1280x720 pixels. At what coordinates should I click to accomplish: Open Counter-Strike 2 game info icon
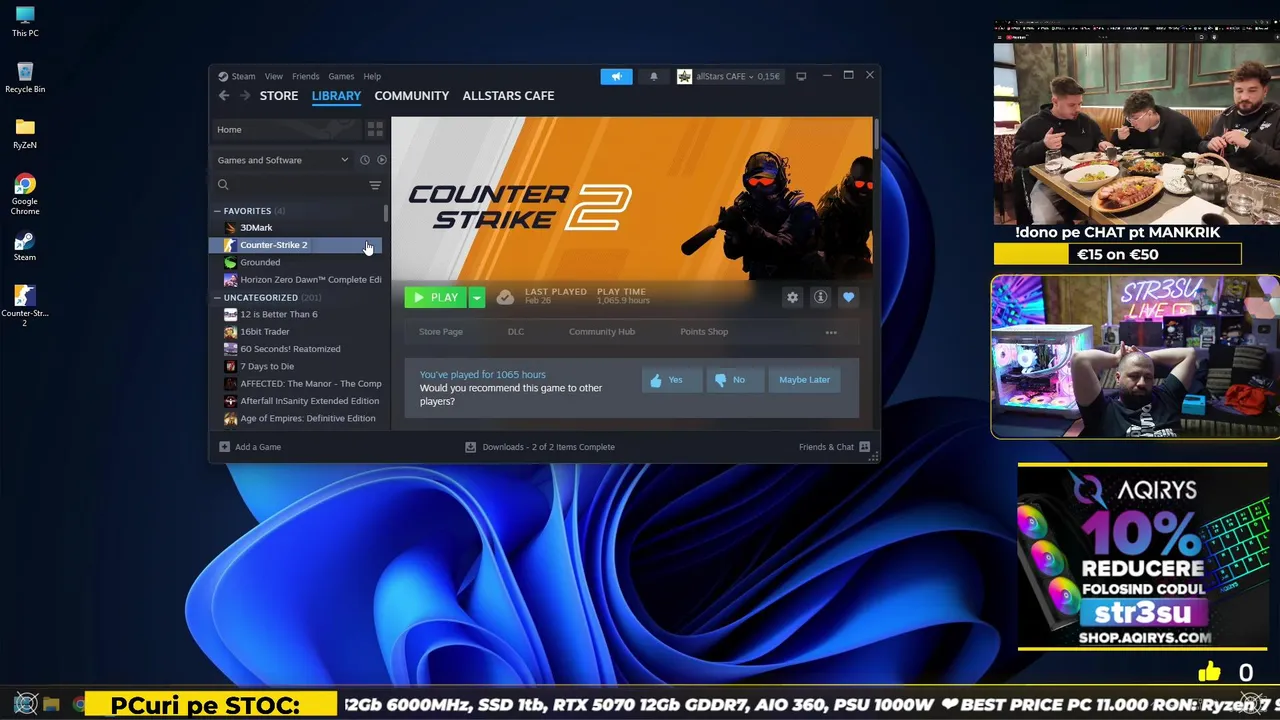tap(820, 297)
